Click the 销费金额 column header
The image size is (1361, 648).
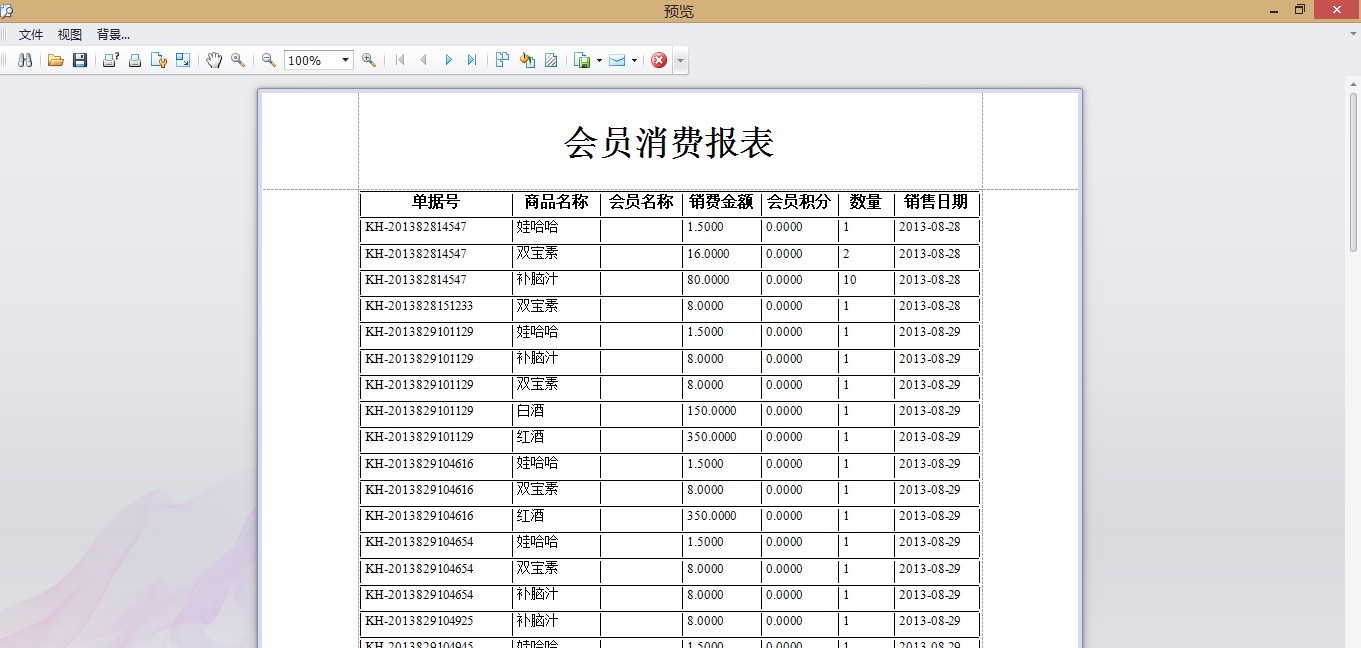pos(721,202)
